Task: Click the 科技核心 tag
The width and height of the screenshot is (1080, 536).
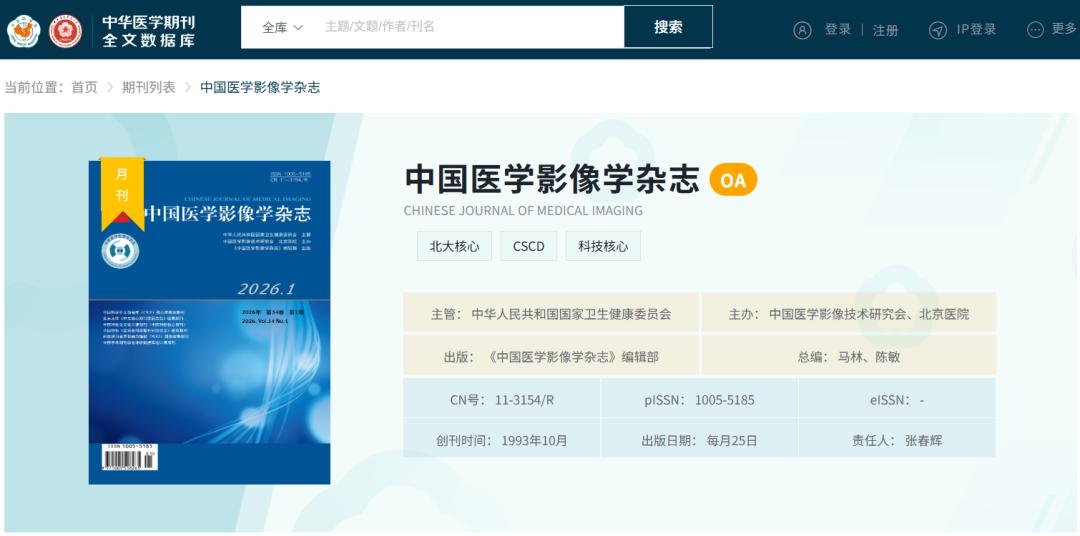Action: click(x=603, y=246)
